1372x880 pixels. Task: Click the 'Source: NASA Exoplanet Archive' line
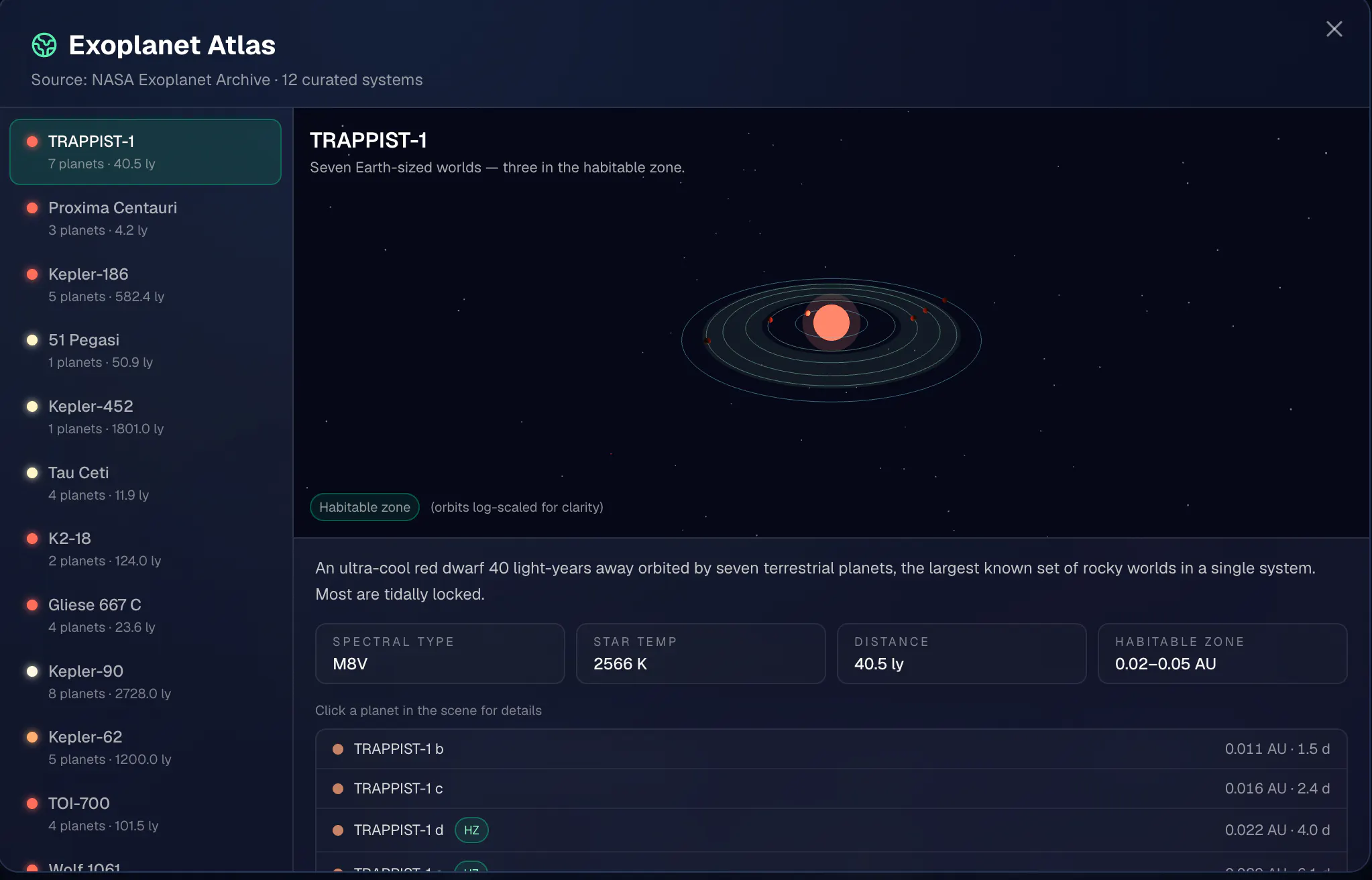[x=227, y=80]
